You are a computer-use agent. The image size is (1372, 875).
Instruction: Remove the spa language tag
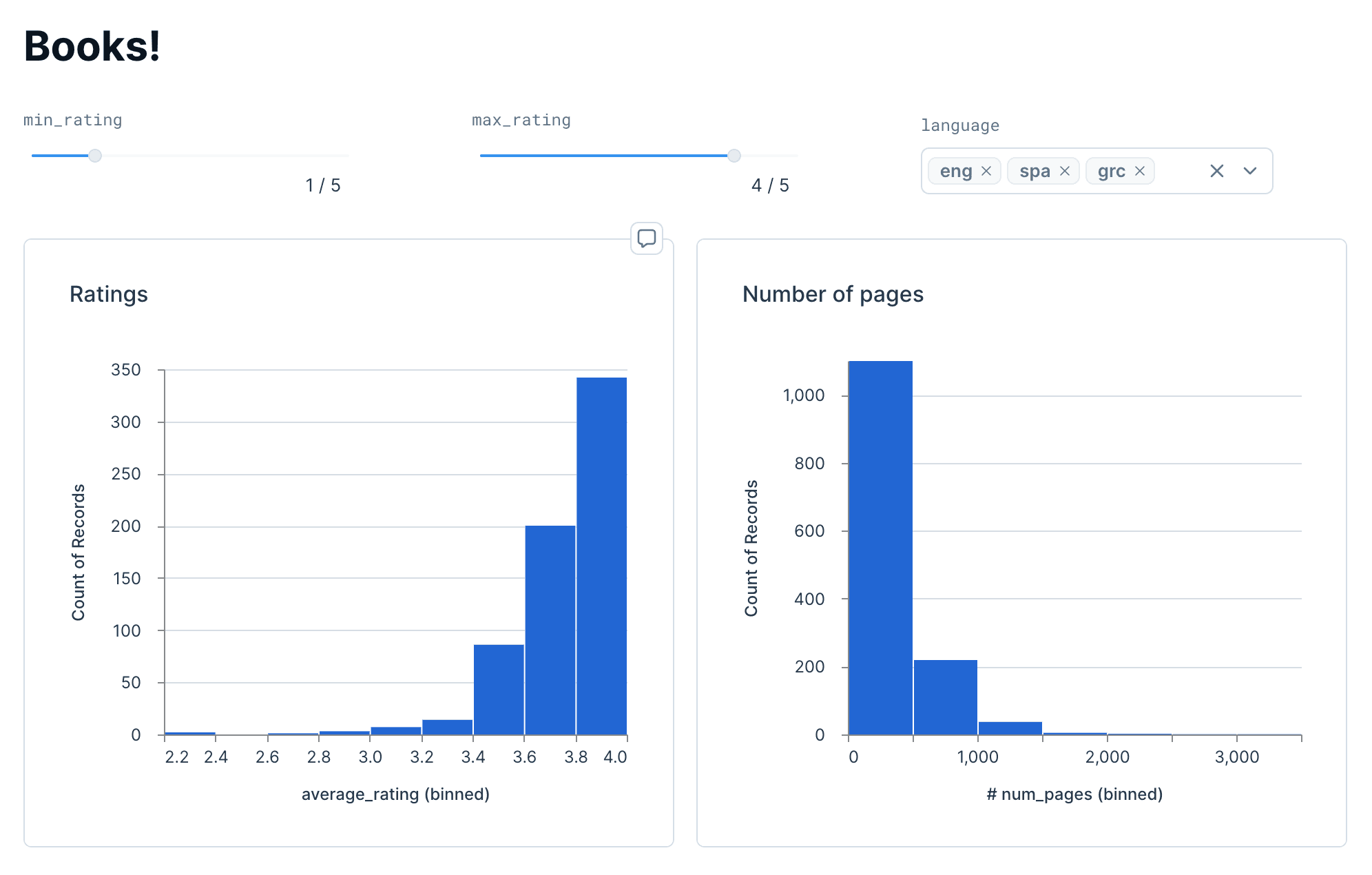(x=1065, y=171)
